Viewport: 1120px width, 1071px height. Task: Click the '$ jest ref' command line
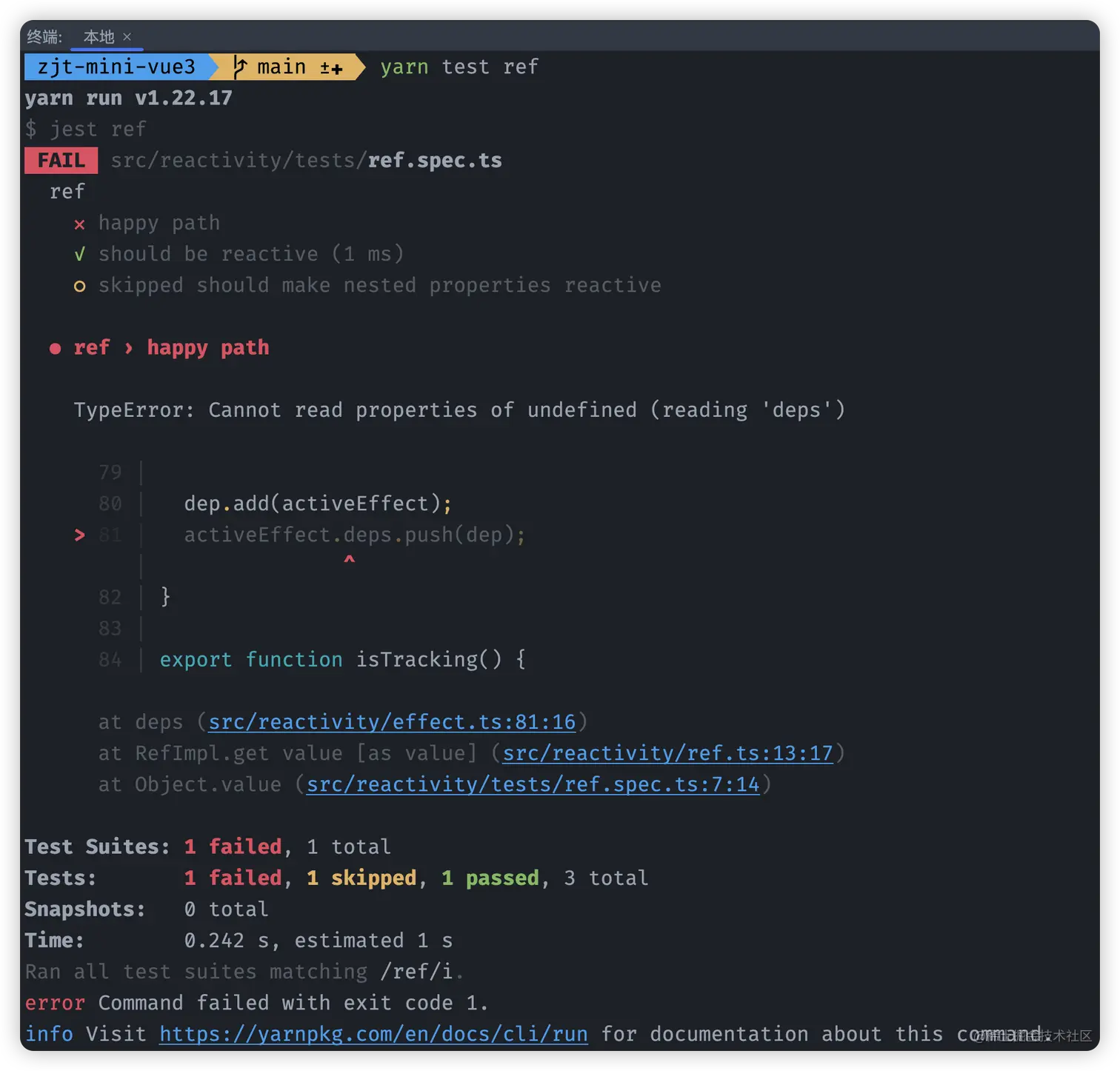tap(86, 129)
